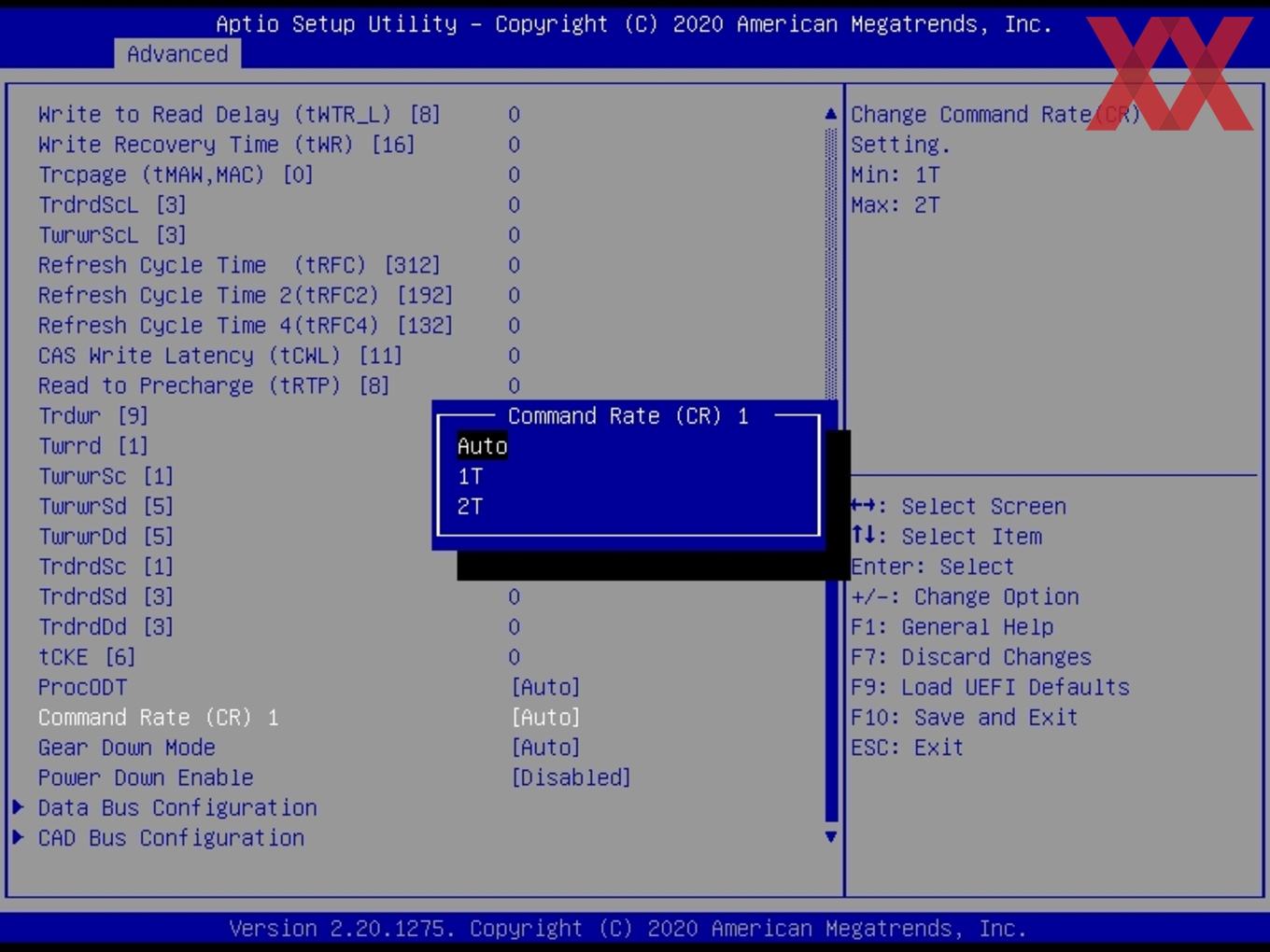Click the settings list scrollbar track
This screenshot has height=952, width=1270.
click(x=831, y=474)
